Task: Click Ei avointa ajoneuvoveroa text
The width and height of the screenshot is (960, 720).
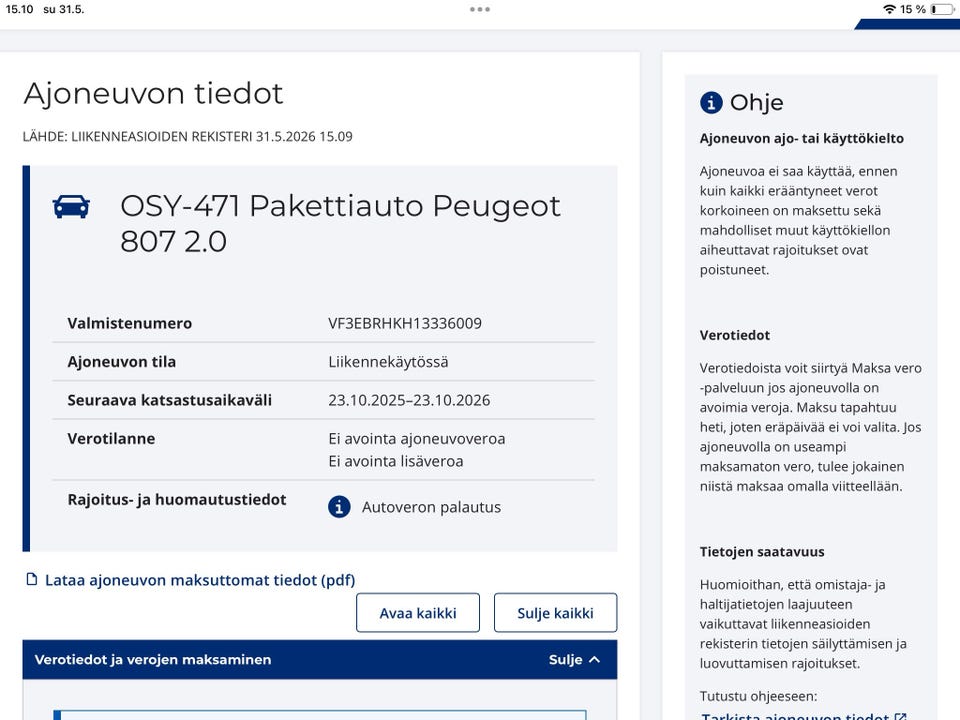Action: [416, 438]
